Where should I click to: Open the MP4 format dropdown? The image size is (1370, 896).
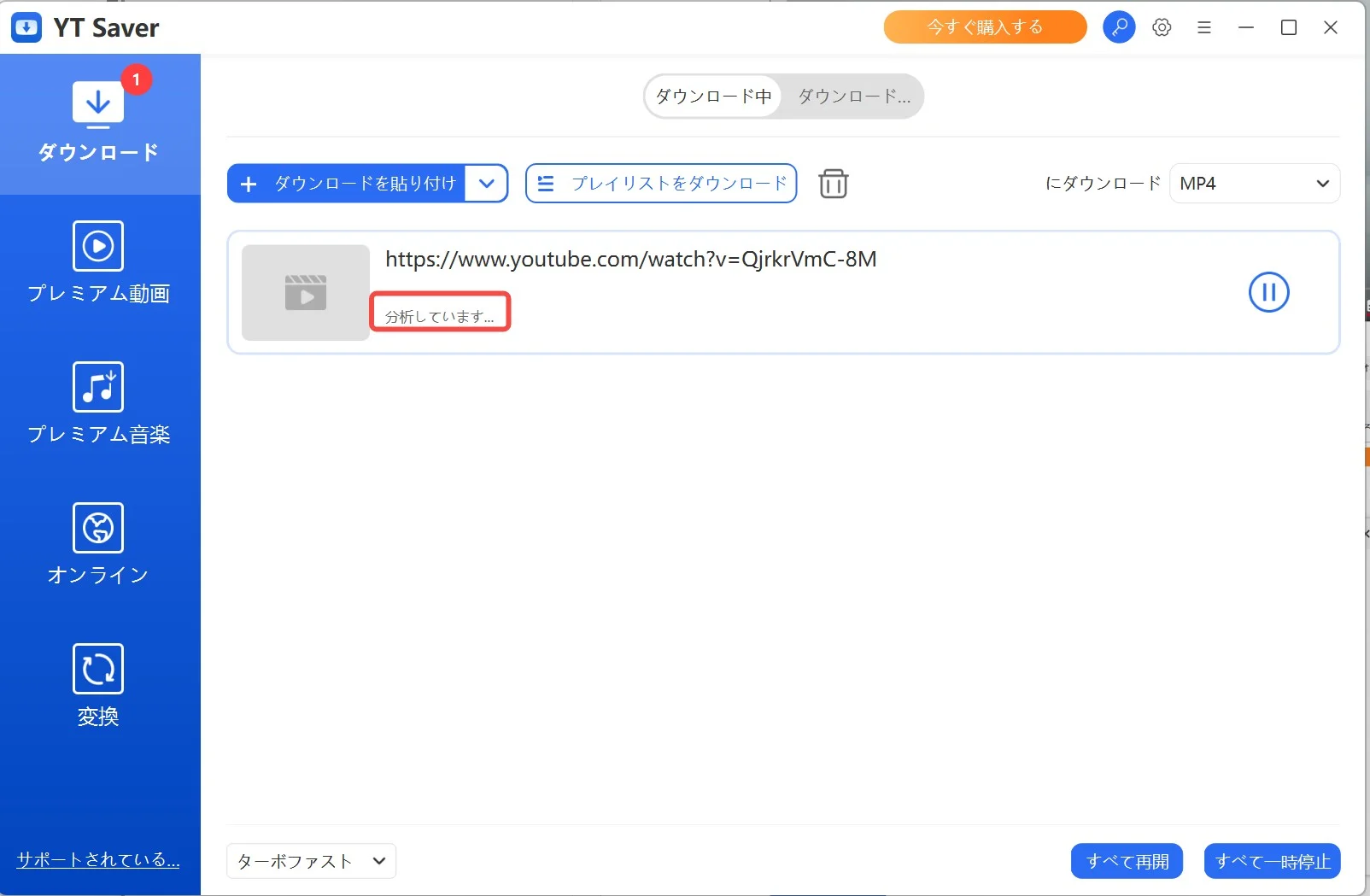pos(1255,184)
